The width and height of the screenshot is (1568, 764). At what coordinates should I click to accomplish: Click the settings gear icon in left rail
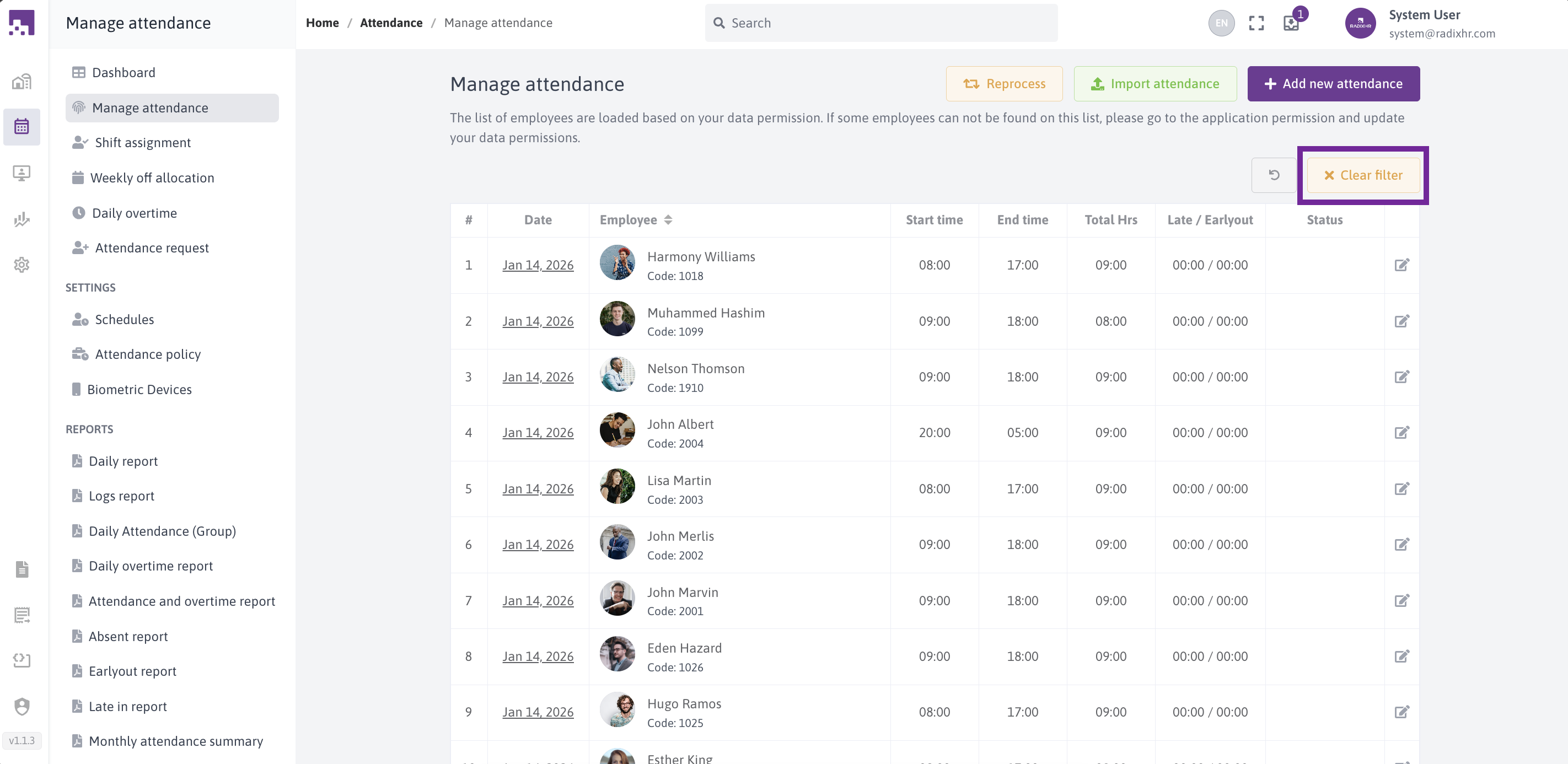click(22, 265)
